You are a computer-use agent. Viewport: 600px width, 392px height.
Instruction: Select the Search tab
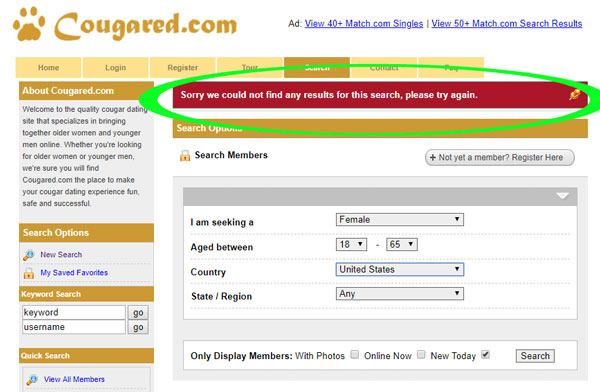(317, 68)
